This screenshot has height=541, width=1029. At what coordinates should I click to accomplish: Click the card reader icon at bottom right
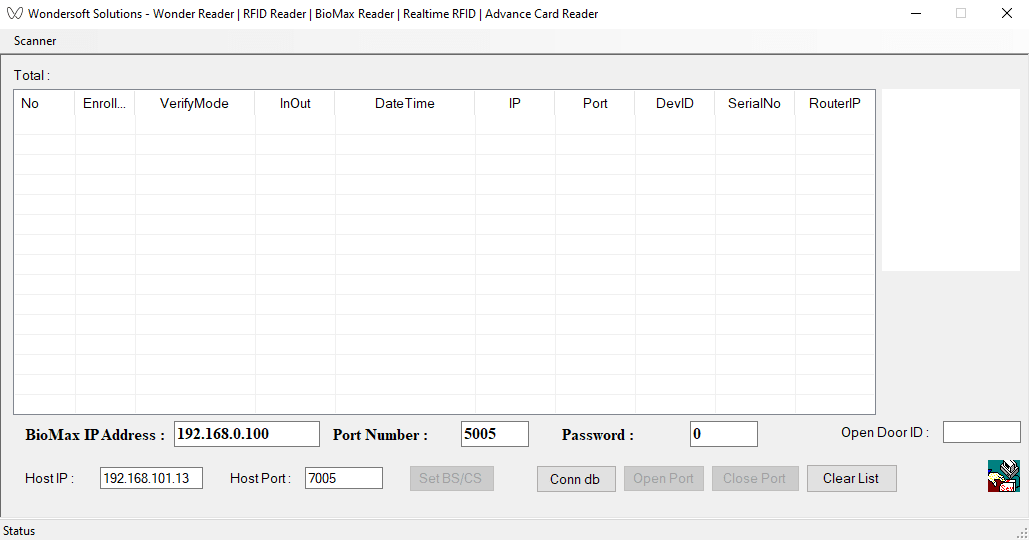tap(1003, 476)
